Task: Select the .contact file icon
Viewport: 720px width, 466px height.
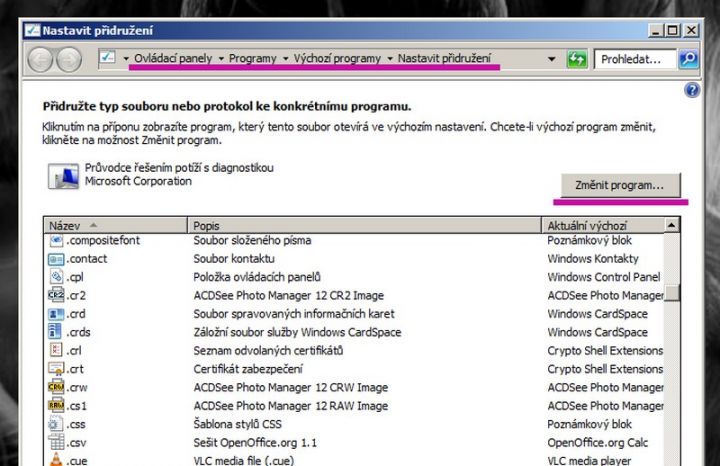Action: click(x=56, y=259)
